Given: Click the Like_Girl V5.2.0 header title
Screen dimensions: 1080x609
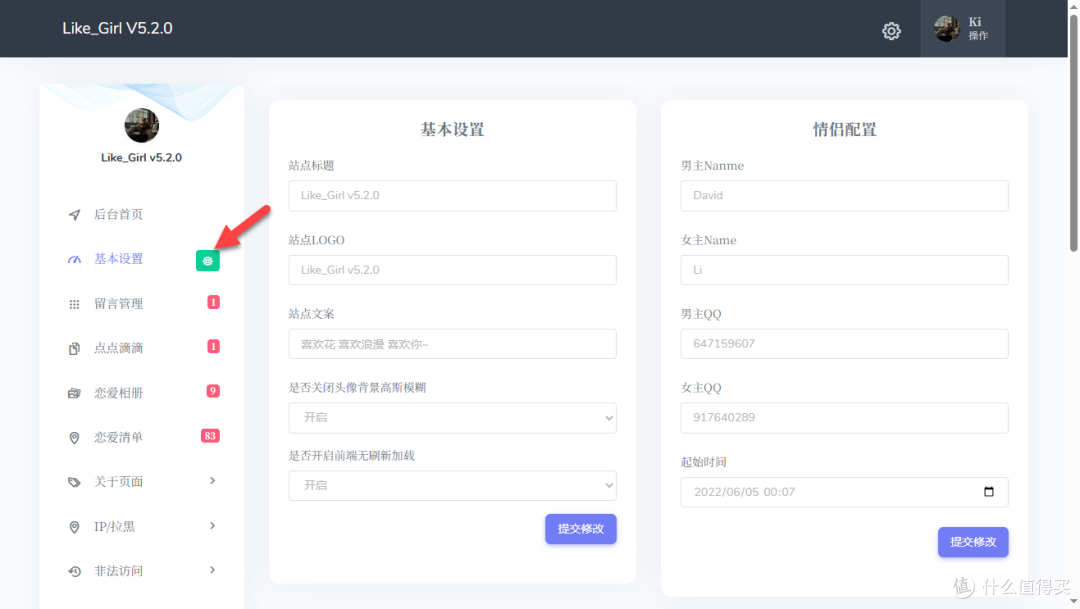Looking at the screenshot, I should click(x=117, y=28).
